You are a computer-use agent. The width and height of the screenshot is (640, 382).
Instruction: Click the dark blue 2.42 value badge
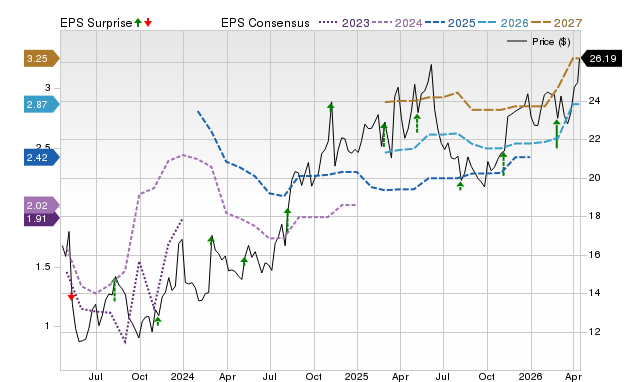pyautogui.click(x=42, y=158)
